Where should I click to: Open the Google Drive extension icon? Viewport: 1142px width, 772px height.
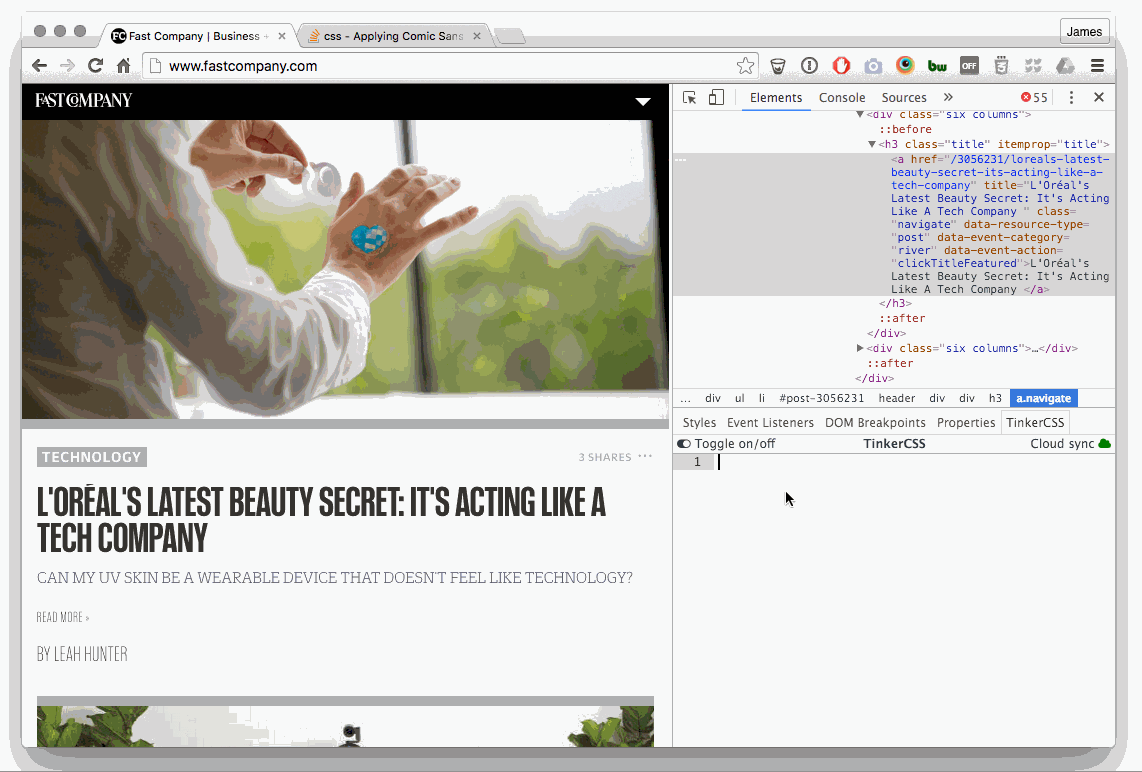tap(1065, 66)
